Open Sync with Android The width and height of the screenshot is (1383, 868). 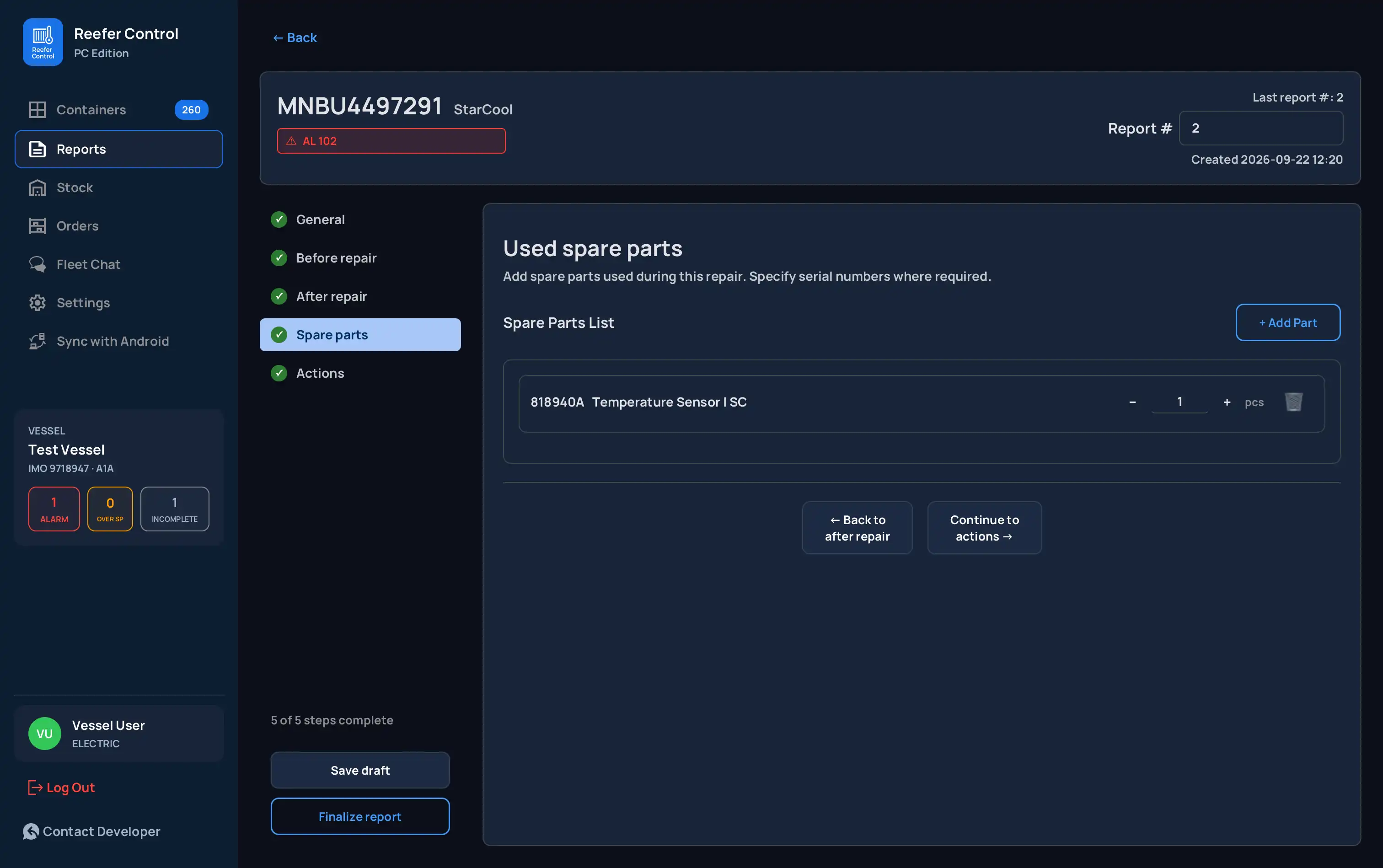(118, 342)
